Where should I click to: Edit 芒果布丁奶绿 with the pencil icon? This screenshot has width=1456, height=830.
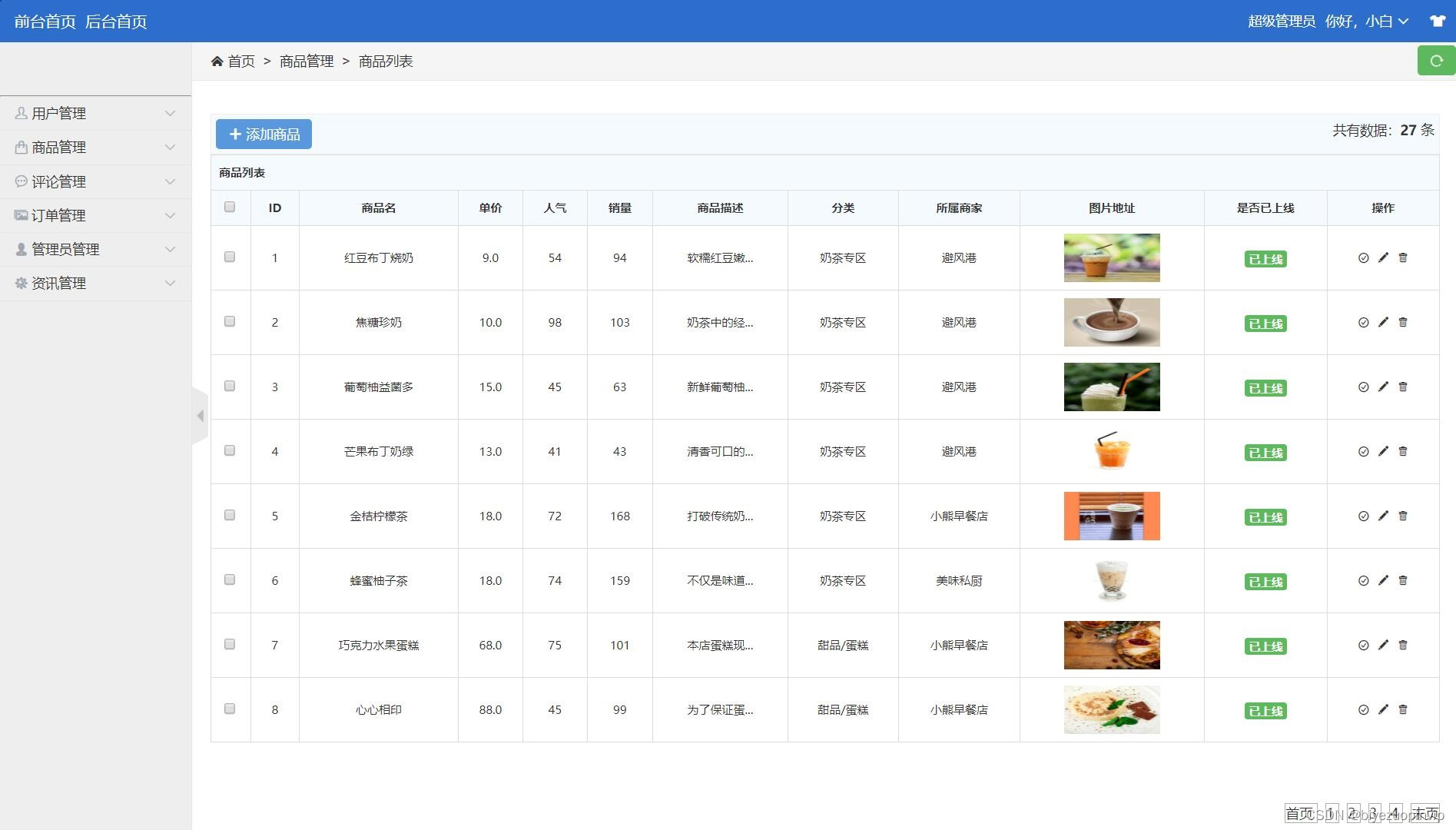[1383, 451]
